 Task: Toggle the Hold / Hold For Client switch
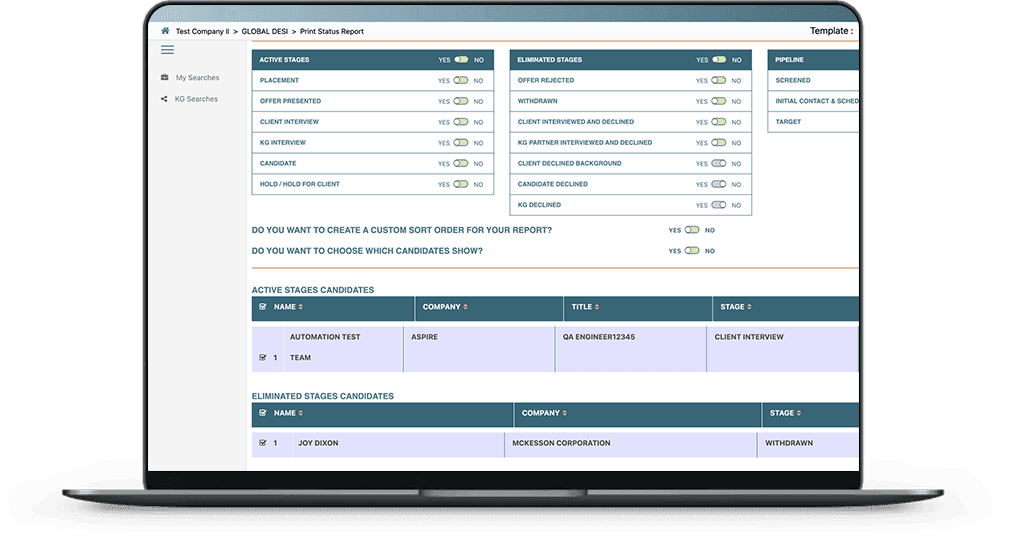(x=461, y=184)
